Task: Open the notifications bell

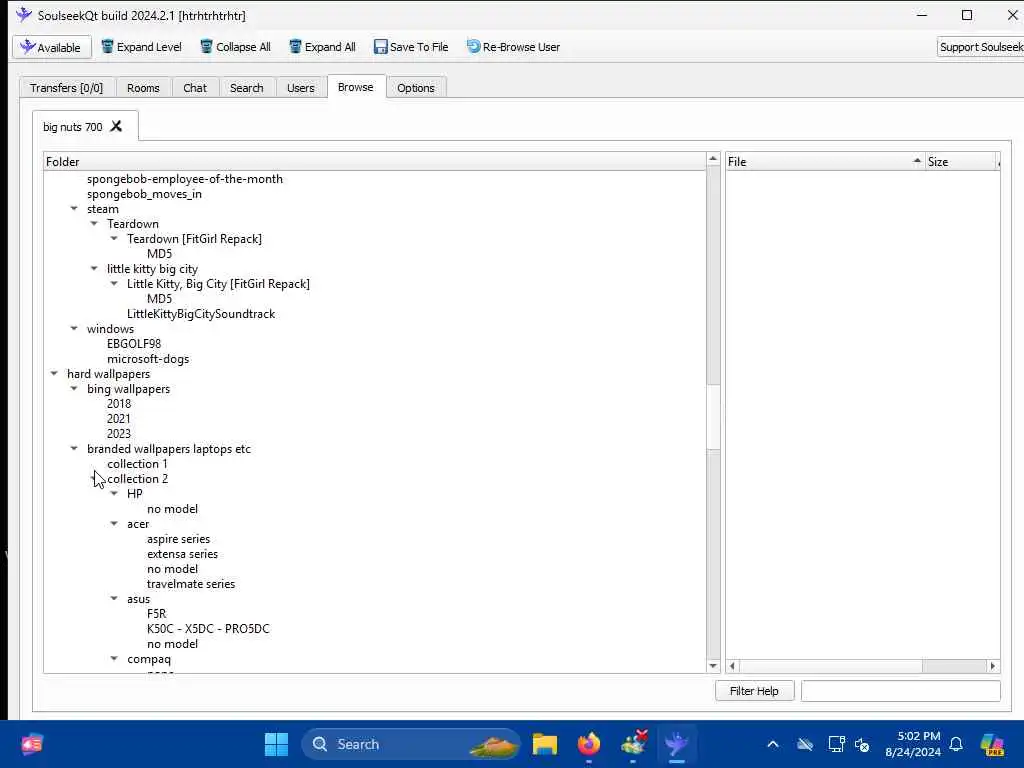Action: [956, 744]
